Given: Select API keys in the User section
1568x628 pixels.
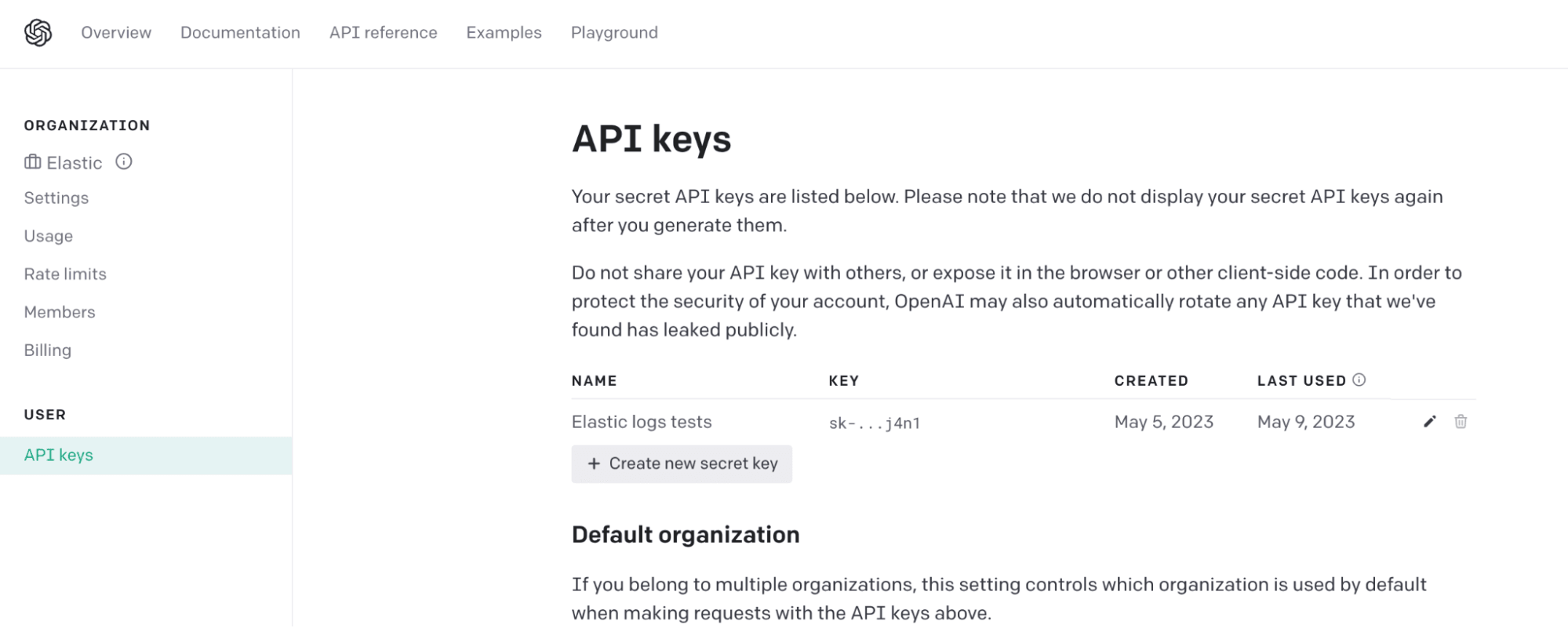Looking at the screenshot, I should 59,456.
